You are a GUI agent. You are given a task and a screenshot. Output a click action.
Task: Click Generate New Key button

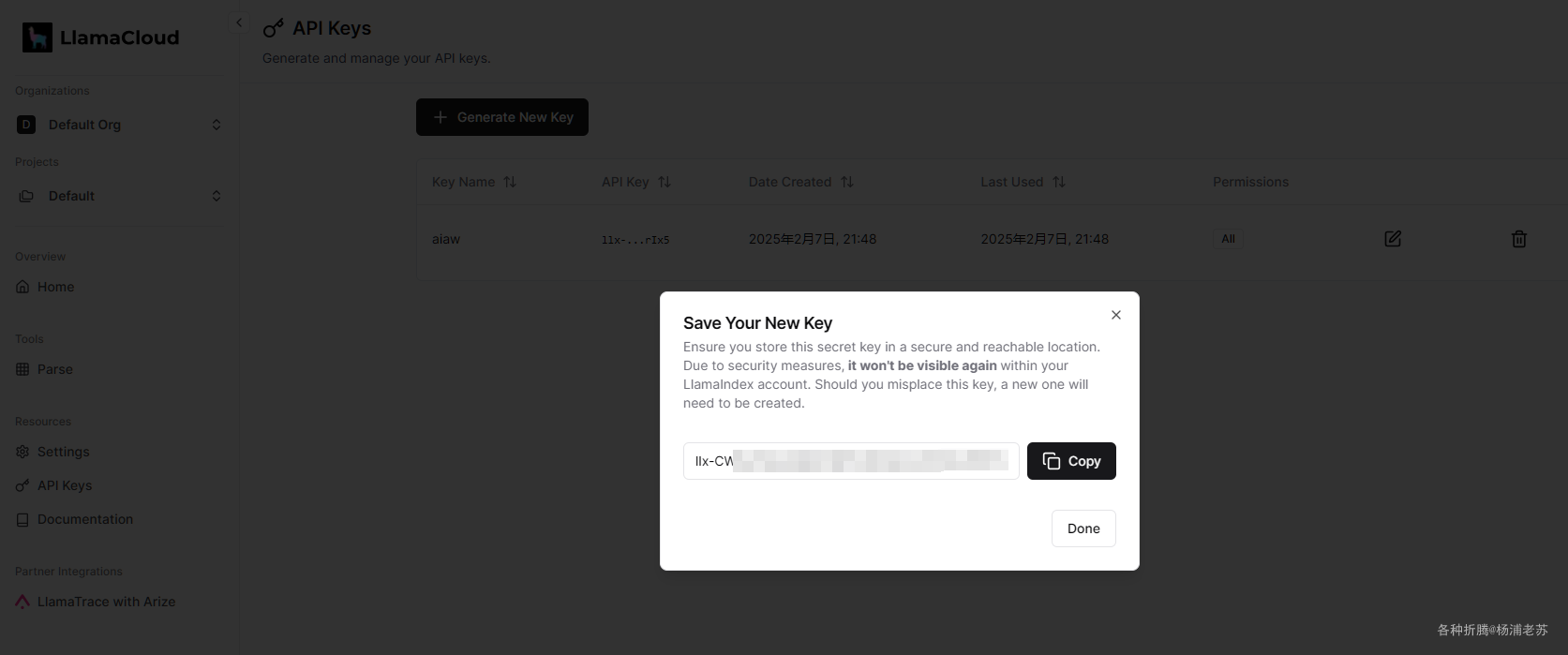(502, 117)
